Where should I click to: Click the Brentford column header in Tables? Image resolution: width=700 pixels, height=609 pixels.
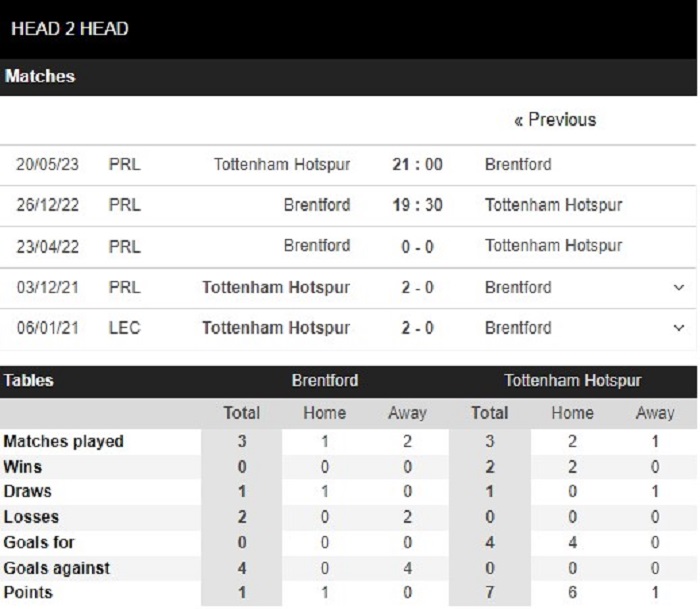[324, 381]
